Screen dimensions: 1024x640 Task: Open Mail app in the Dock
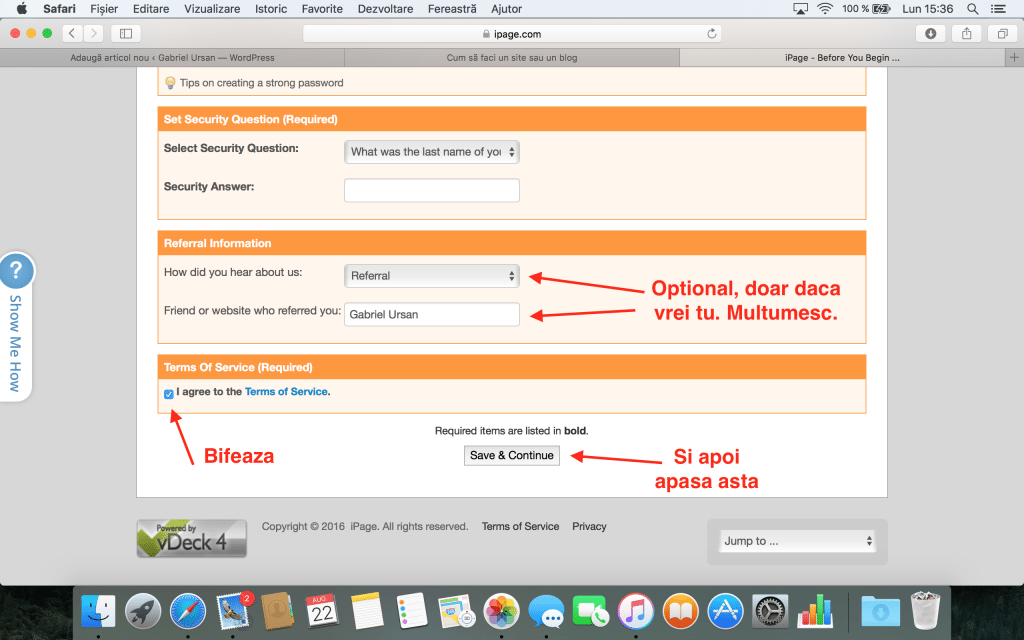232,612
